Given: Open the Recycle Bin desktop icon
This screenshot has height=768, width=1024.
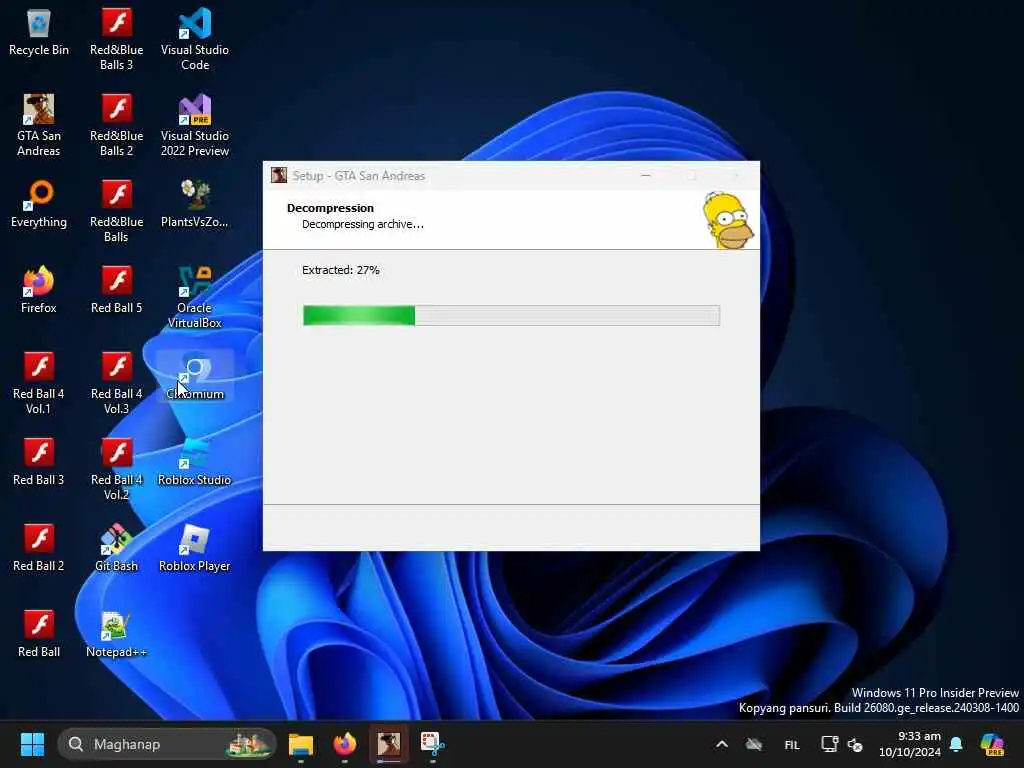Looking at the screenshot, I should 39,33.
